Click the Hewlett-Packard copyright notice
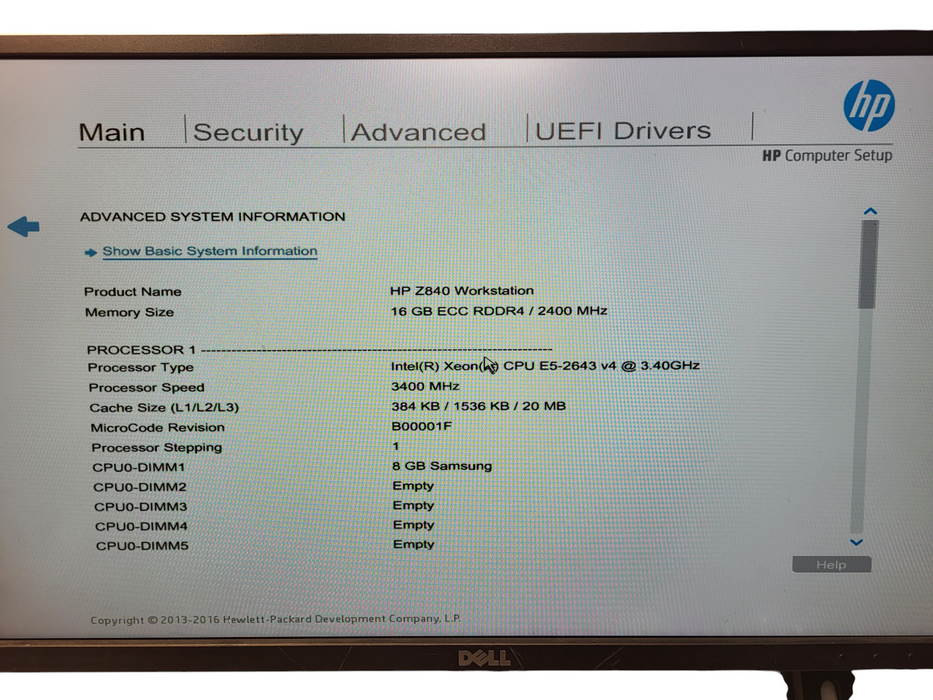The height and width of the screenshot is (700, 933). coord(275,619)
